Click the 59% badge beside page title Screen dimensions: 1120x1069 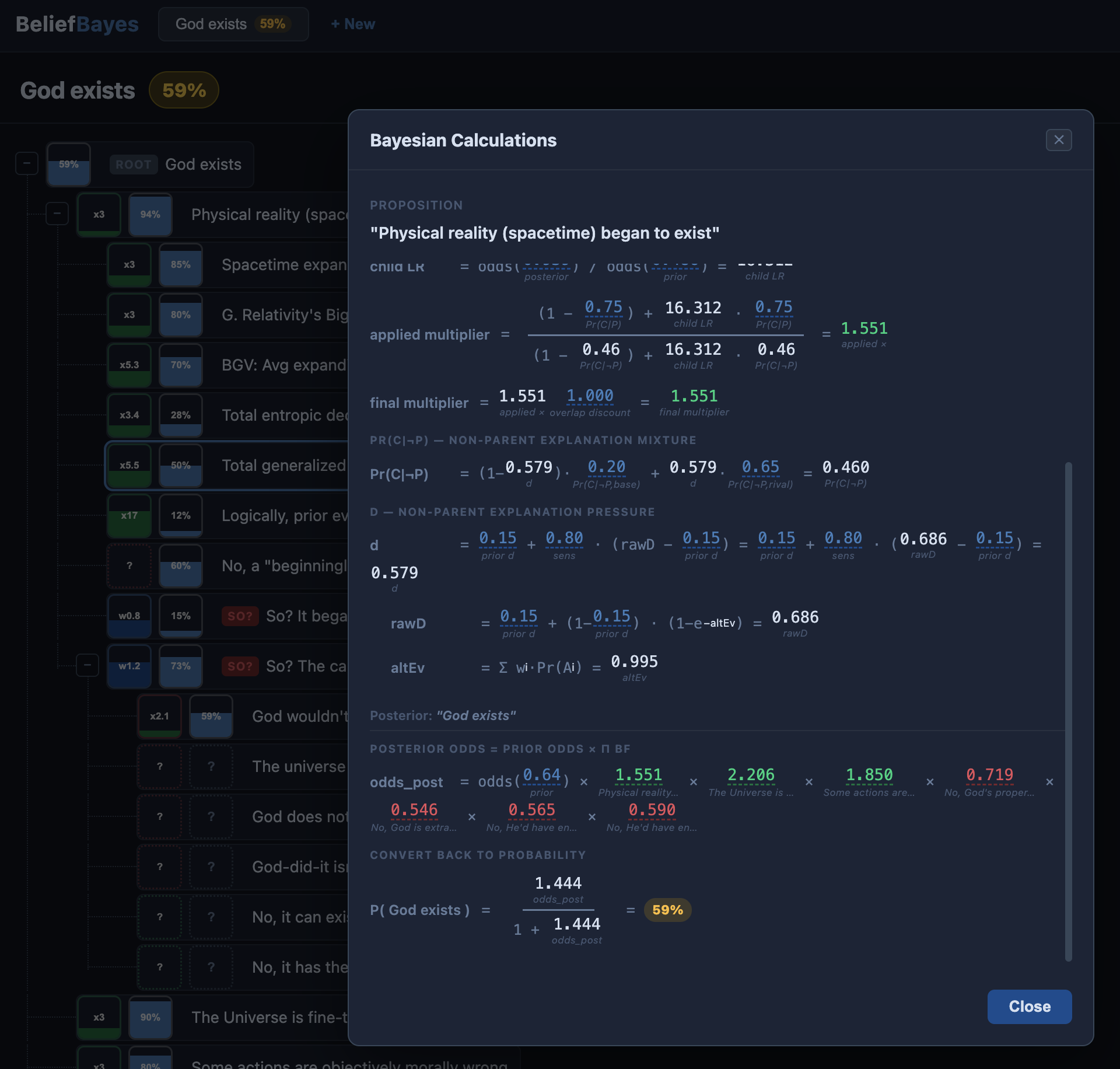point(184,90)
